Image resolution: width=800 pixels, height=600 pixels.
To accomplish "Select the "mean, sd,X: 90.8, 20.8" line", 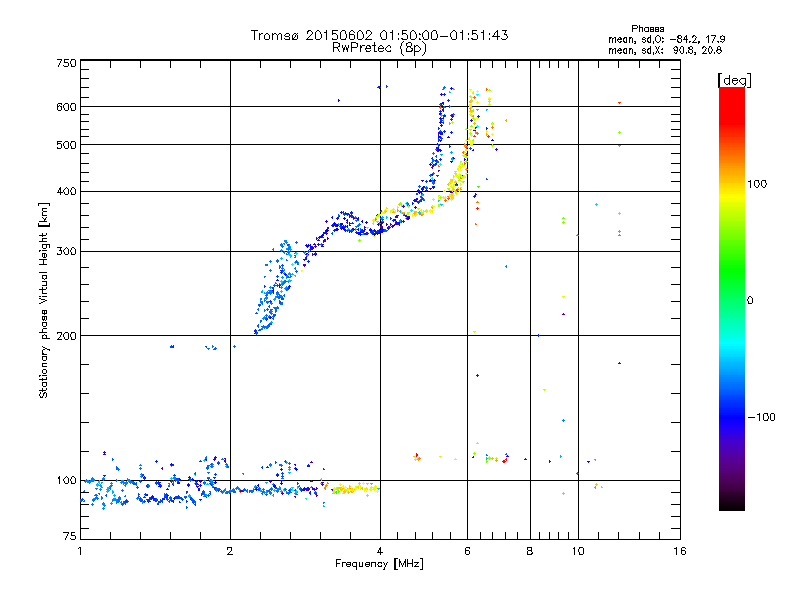I will pos(665,50).
